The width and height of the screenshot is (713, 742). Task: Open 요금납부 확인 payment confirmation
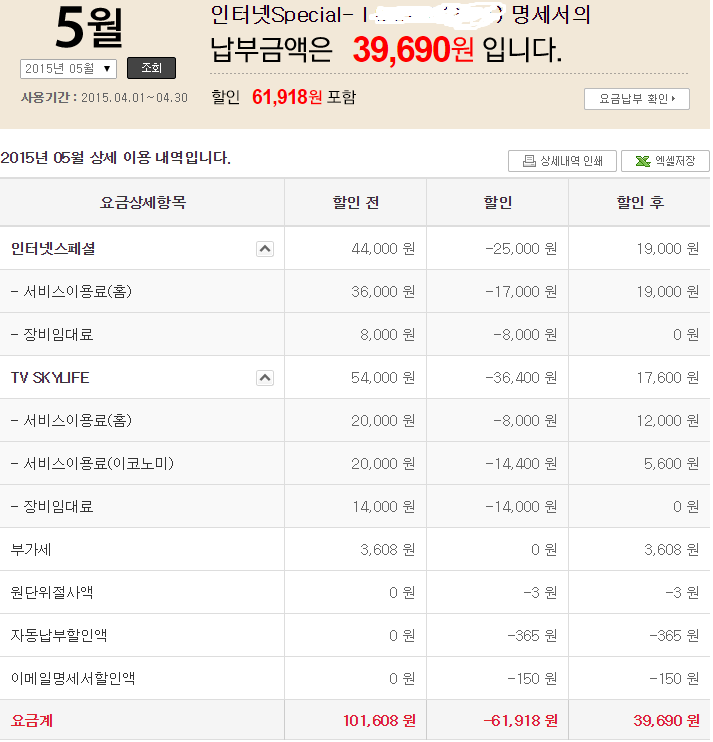(x=637, y=99)
